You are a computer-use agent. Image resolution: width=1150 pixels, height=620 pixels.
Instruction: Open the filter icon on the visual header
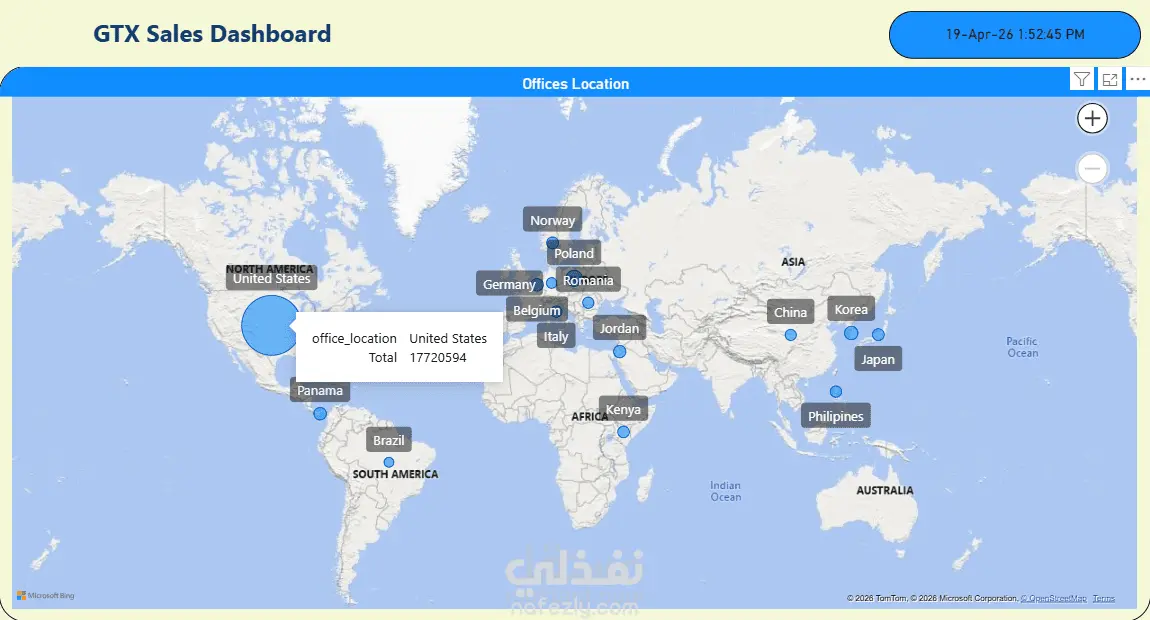point(1082,80)
